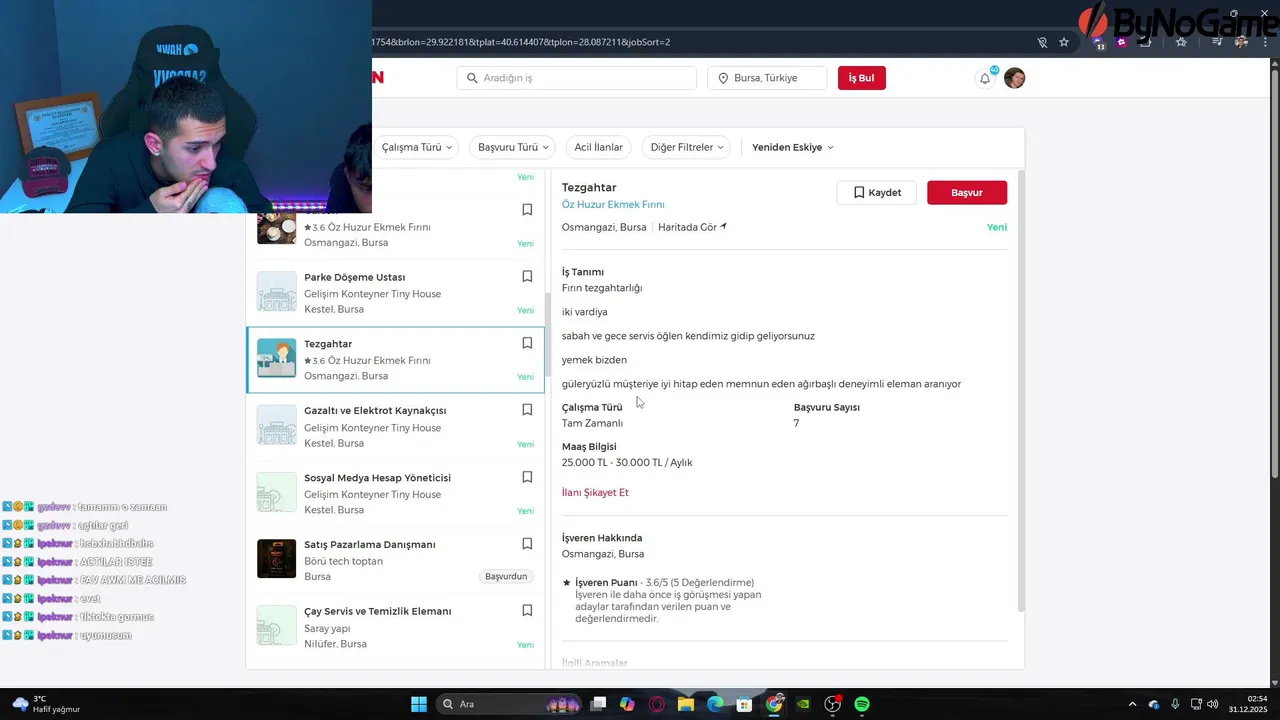The image size is (1280, 720).
Task: Bookmark the Çay Servis ve Temizlik Elemanı listing
Action: pyautogui.click(x=527, y=611)
